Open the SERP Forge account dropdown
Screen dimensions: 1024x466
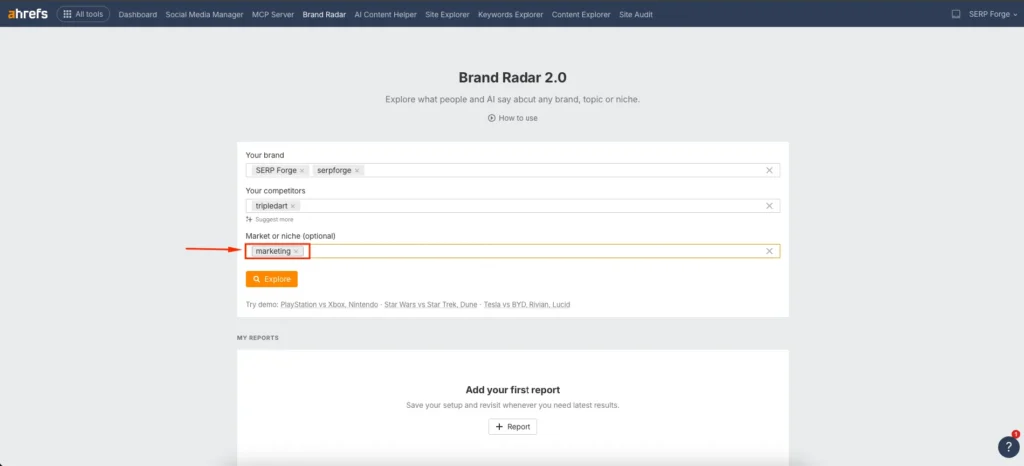[x=992, y=14]
